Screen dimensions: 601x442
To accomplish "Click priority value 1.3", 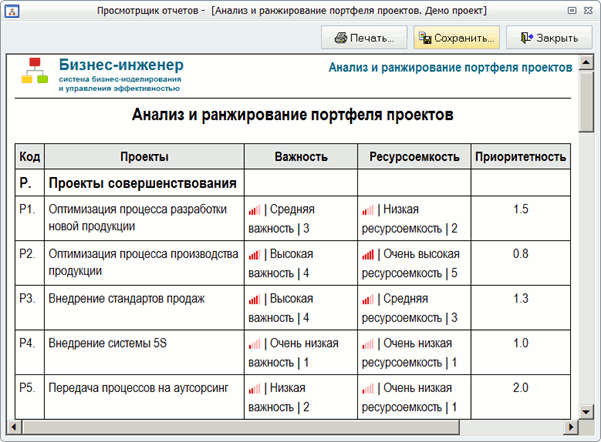I will click(x=521, y=298).
